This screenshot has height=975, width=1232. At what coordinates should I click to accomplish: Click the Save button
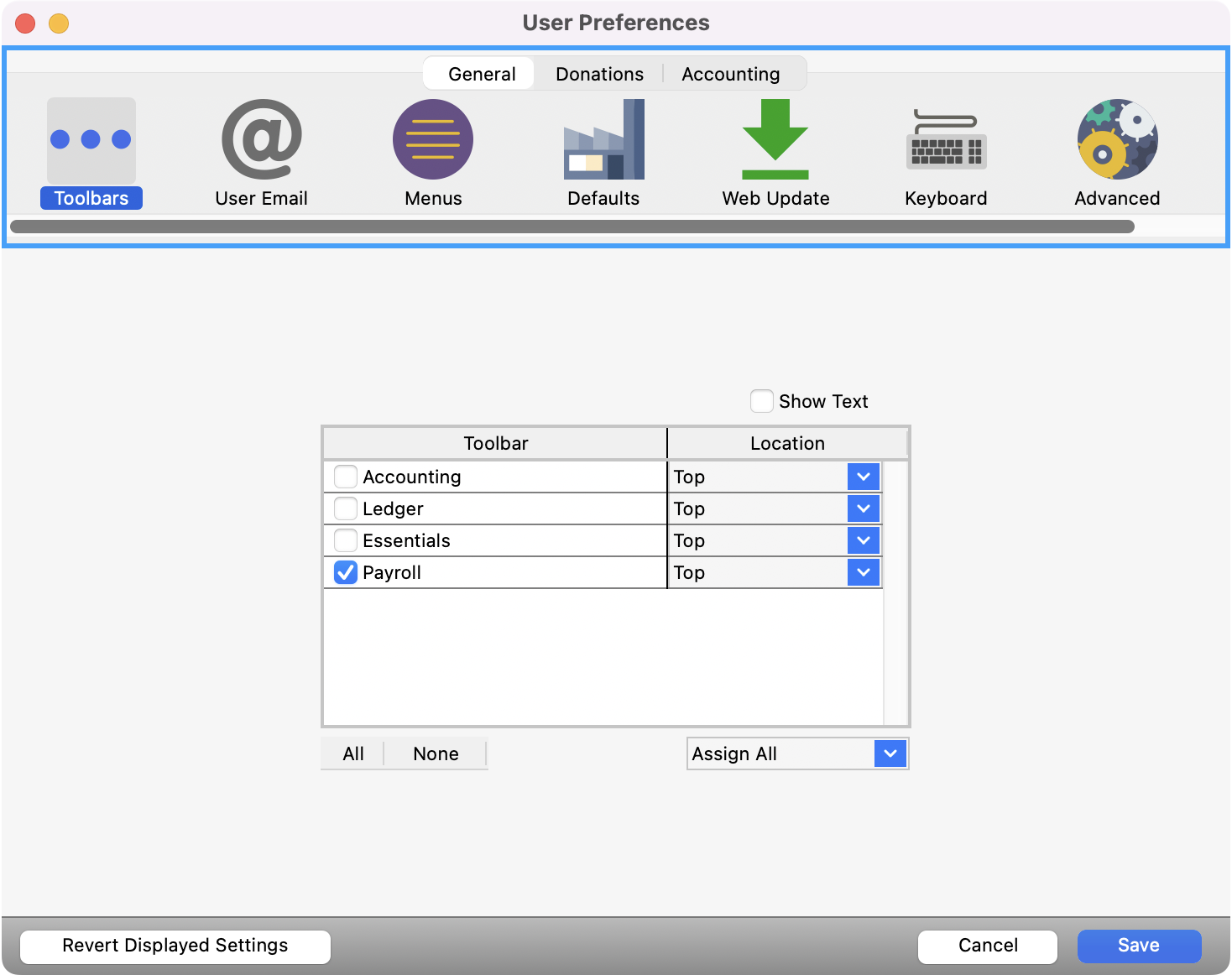[x=1139, y=946]
